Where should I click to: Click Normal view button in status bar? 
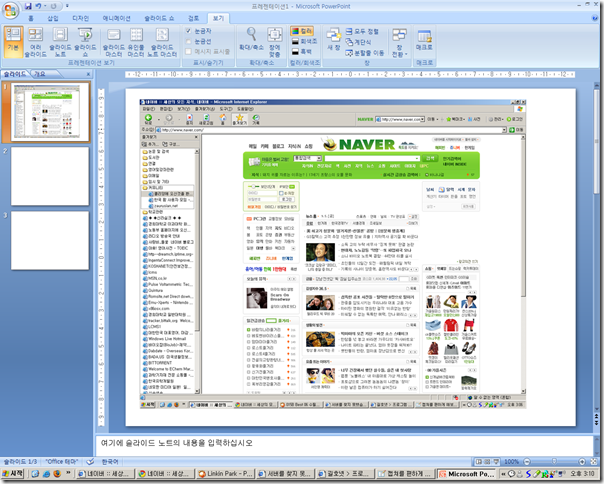pos(478,461)
